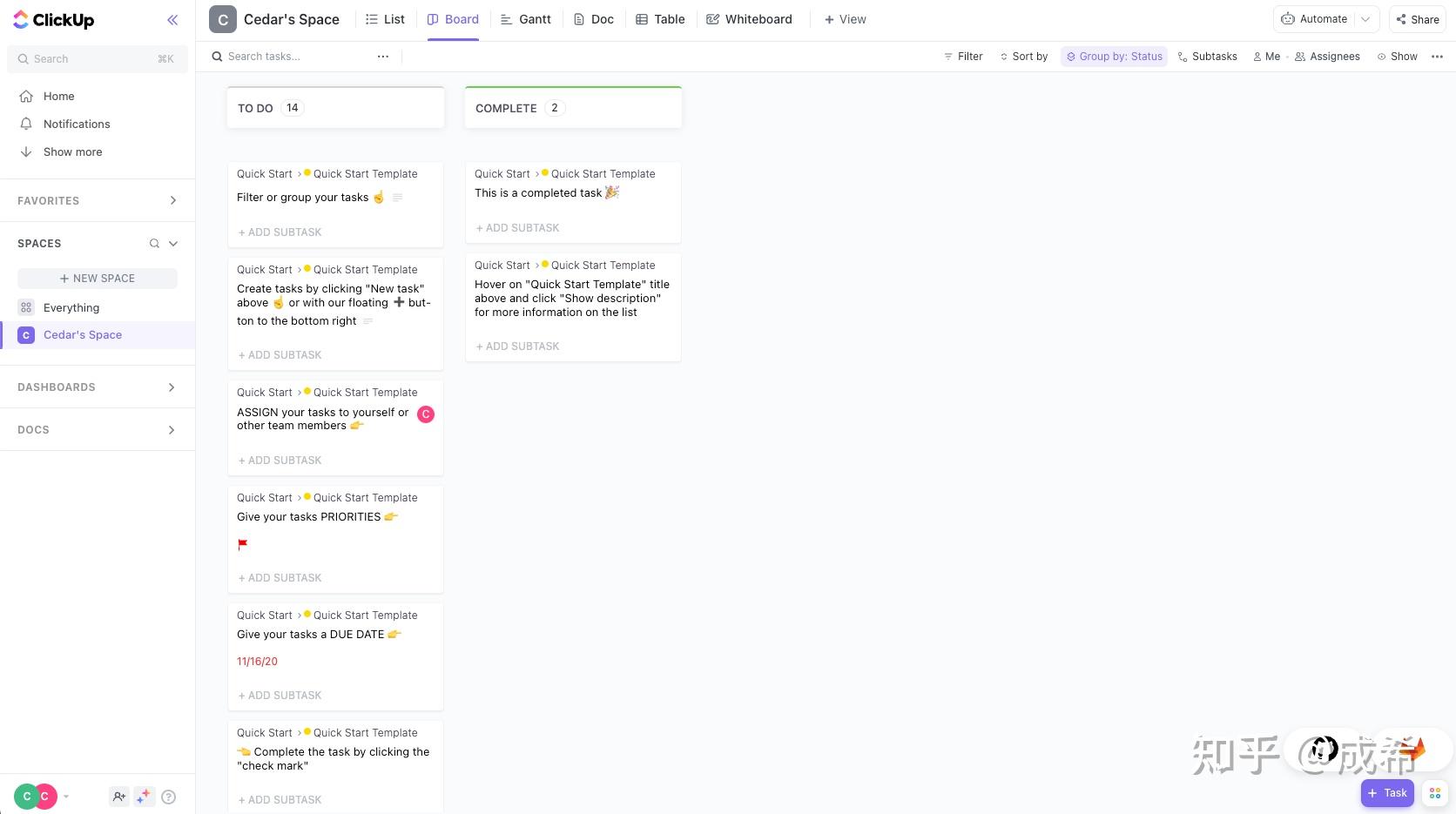Image resolution: width=1456 pixels, height=814 pixels.
Task: Click search spaces magnifier icon
Action: click(x=154, y=244)
